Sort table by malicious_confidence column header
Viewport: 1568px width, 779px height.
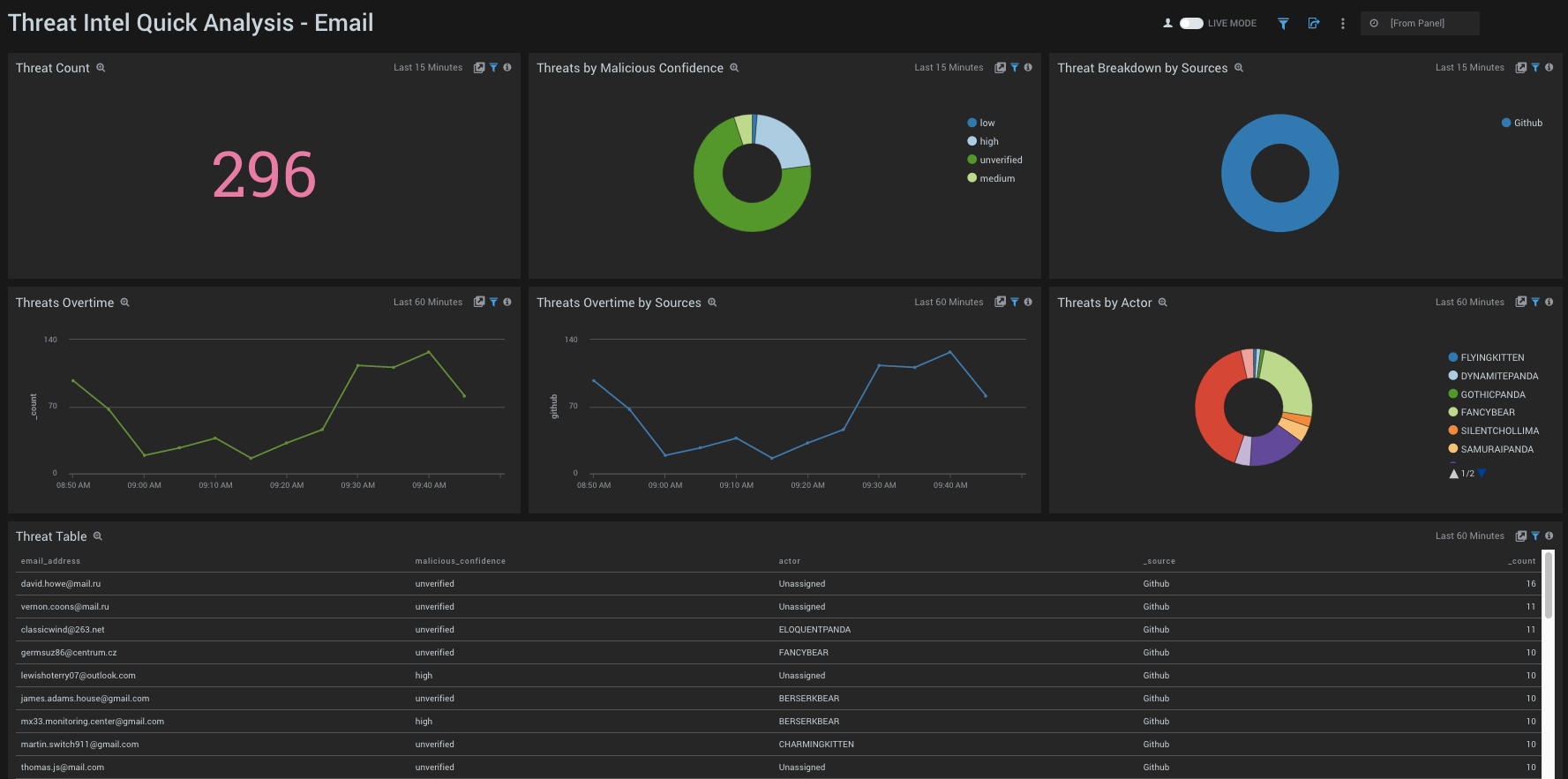click(x=460, y=561)
